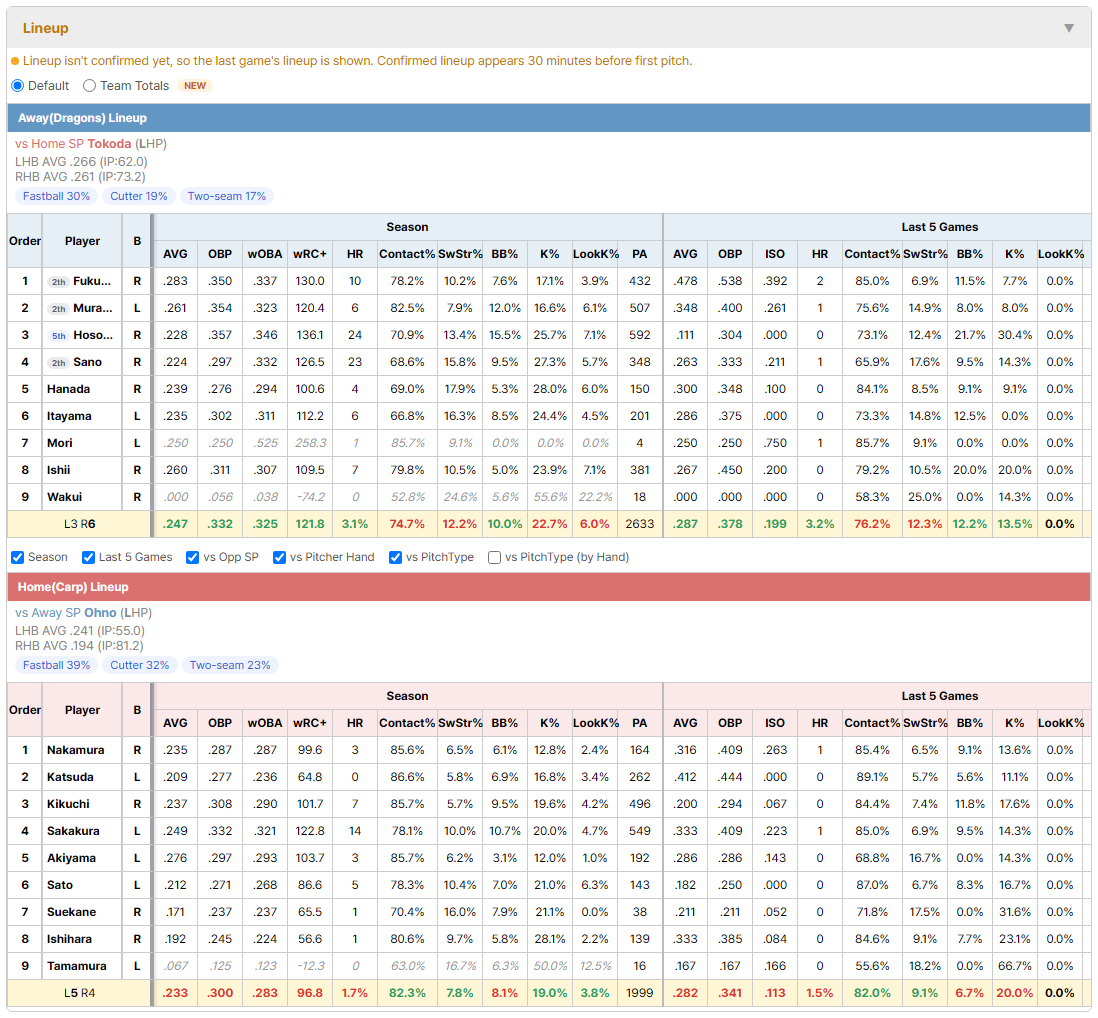Click the 2th badge beside Fuku...
1098x1018 pixels.
[59, 281]
